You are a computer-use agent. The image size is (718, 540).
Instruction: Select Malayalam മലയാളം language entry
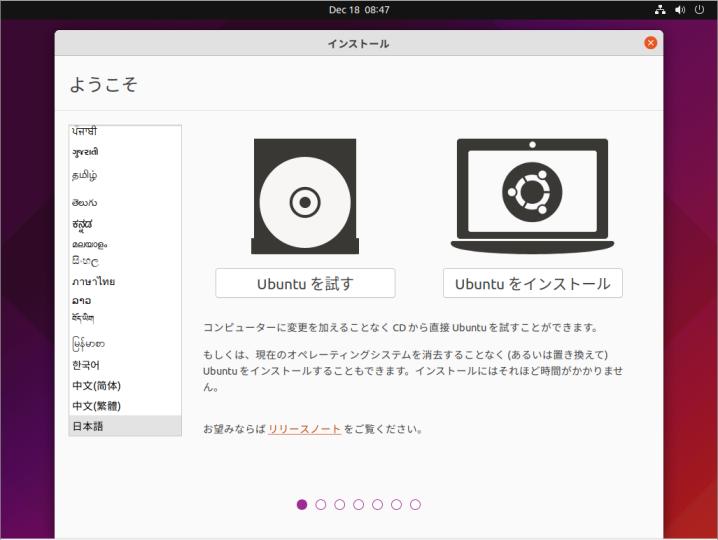click(x=125, y=244)
